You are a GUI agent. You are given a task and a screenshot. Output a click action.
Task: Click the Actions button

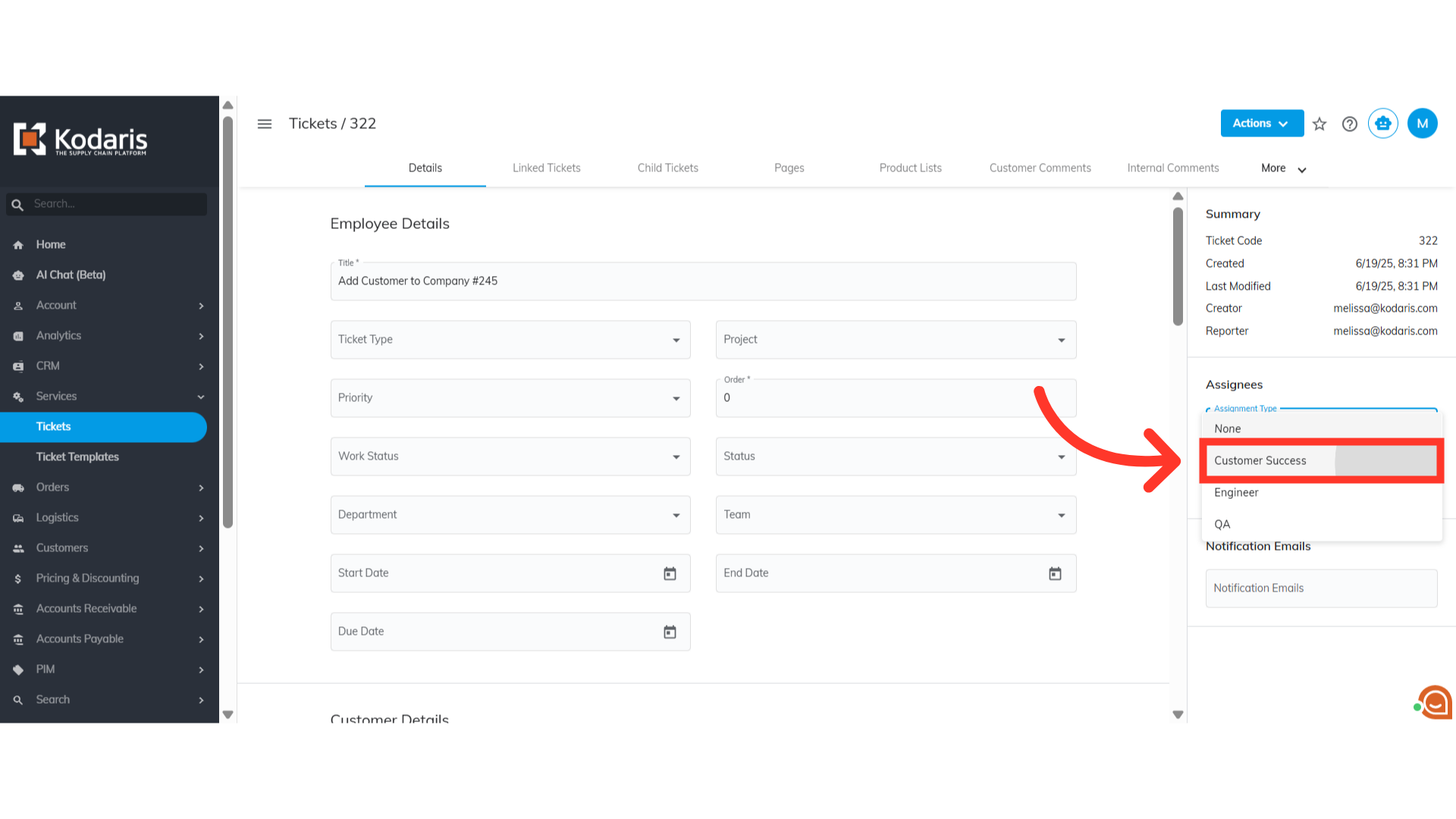pos(1261,124)
